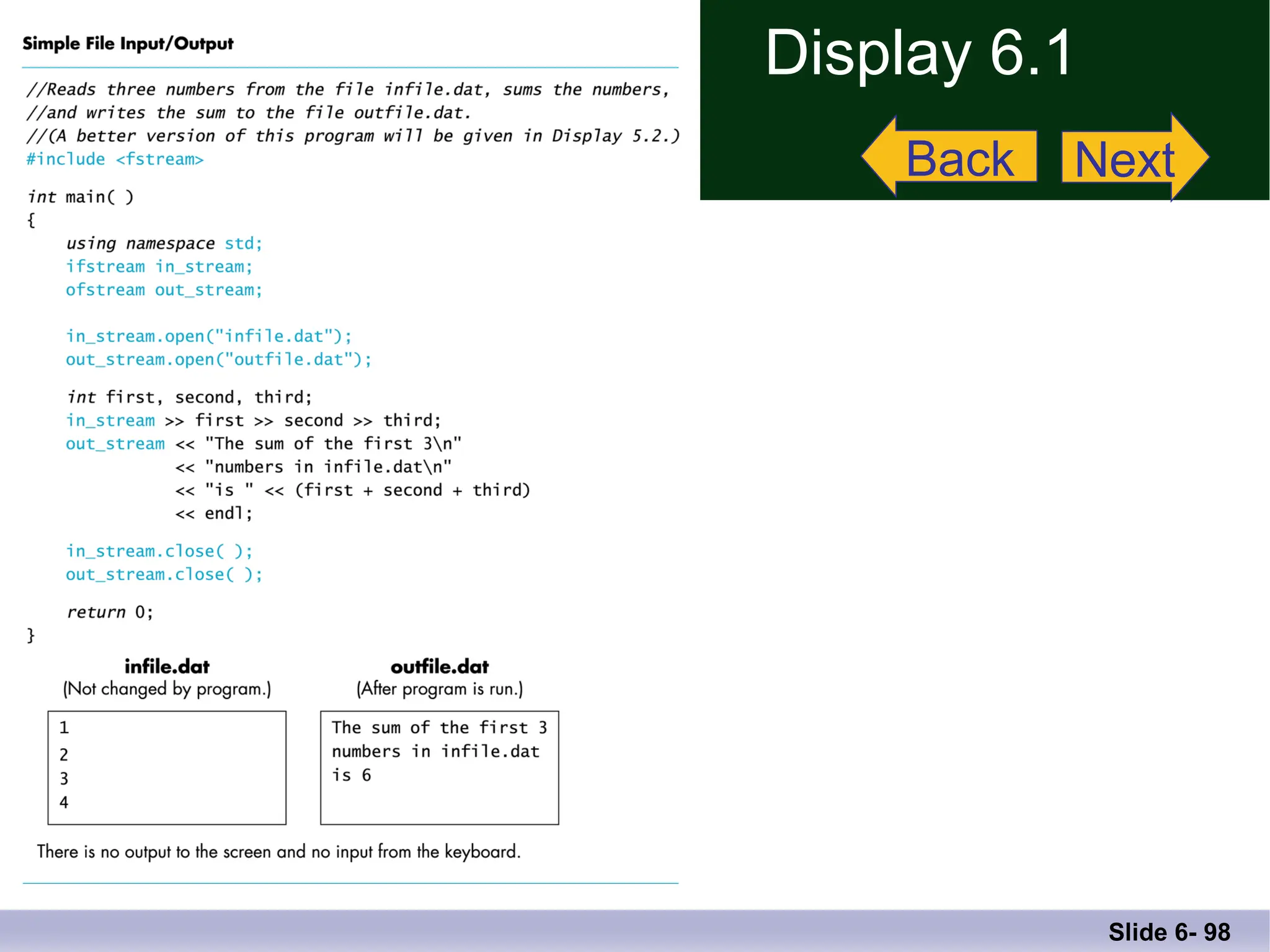This screenshot has width=1270, height=952.
Task: Click the '//(A better version' comment line
Action: pyautogui.click(x=353, y=136)
